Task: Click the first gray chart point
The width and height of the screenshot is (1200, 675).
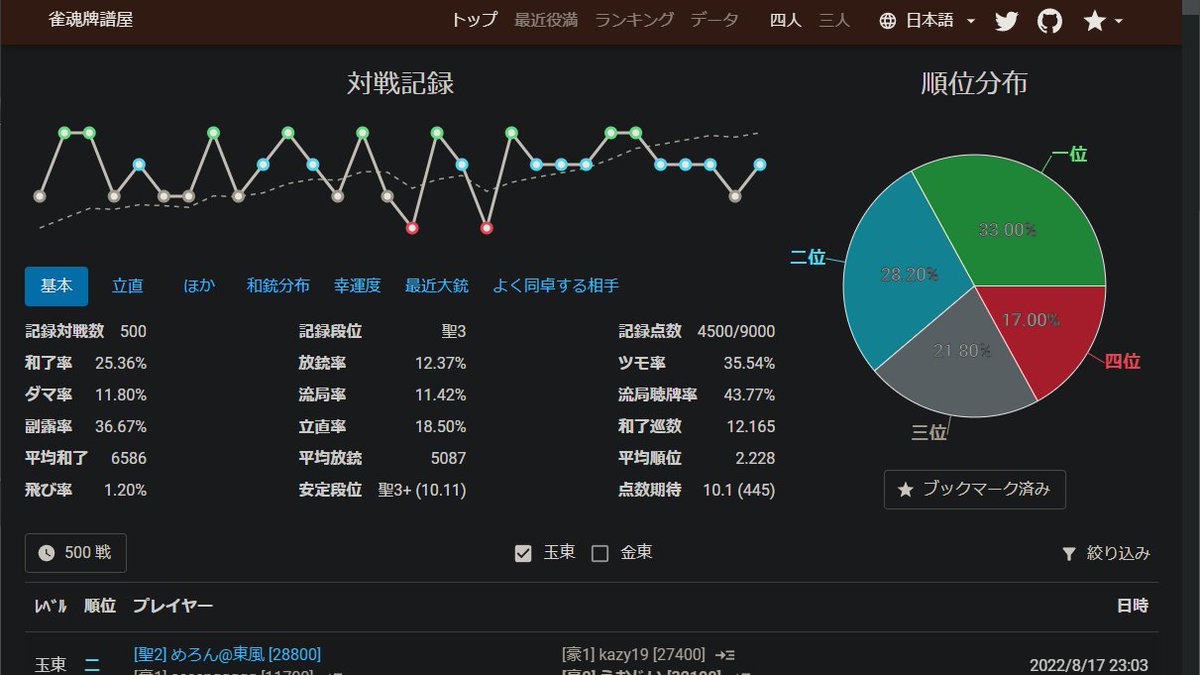Action: click(x=40, y=196)
